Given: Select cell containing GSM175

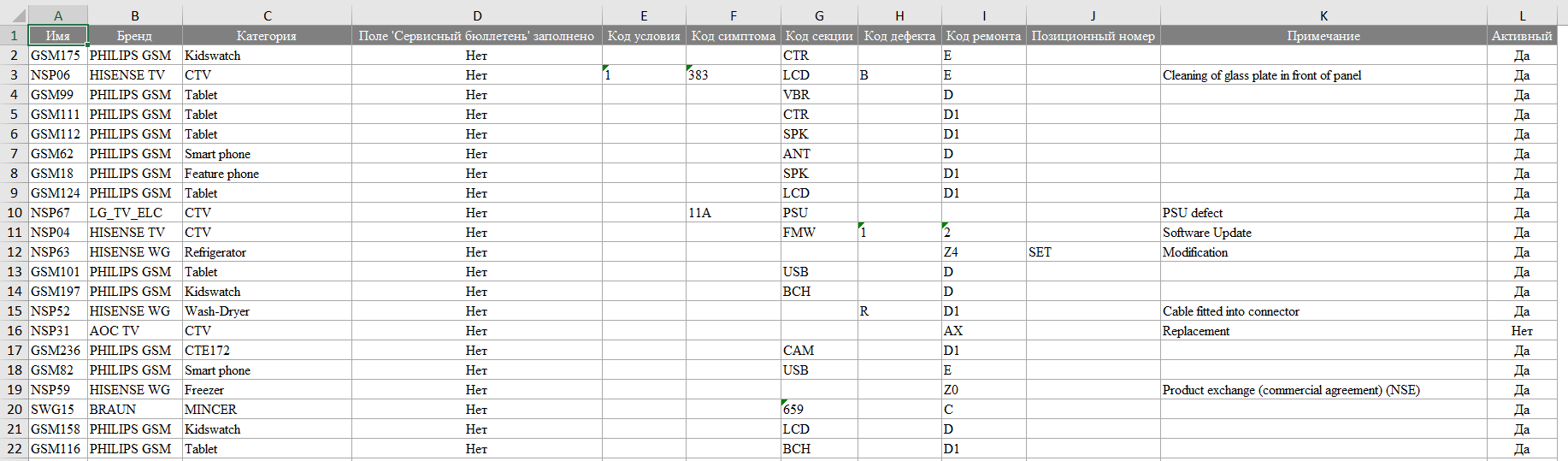Looking at the screenshot, I should [x=58, y=55].
